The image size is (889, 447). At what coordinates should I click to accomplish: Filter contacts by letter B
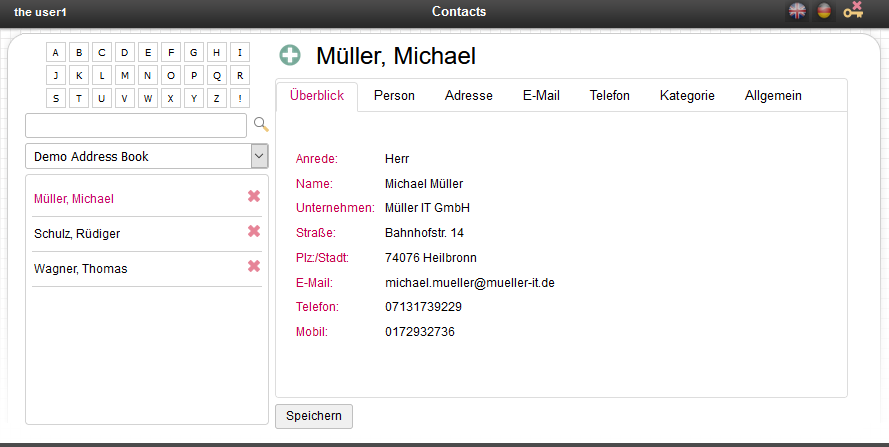click(x=79, y=52)
